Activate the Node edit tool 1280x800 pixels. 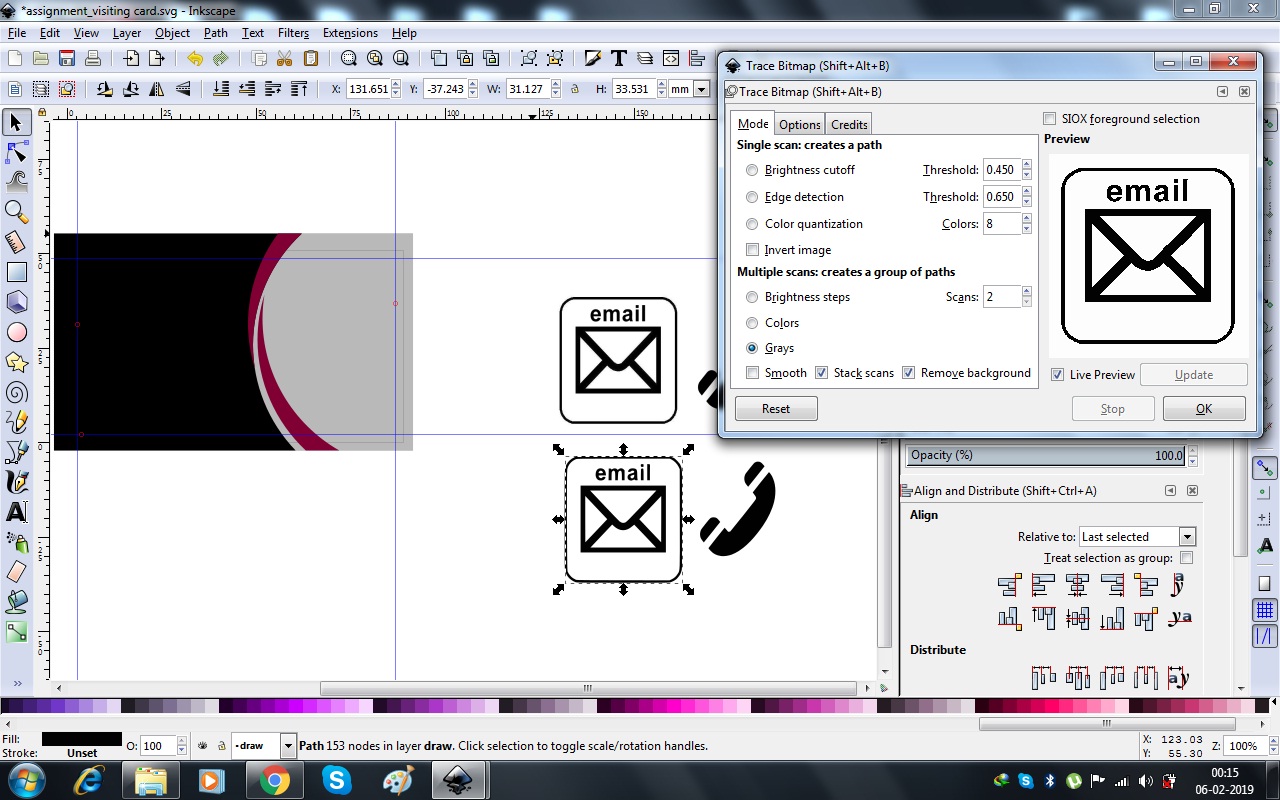(16, 152)
